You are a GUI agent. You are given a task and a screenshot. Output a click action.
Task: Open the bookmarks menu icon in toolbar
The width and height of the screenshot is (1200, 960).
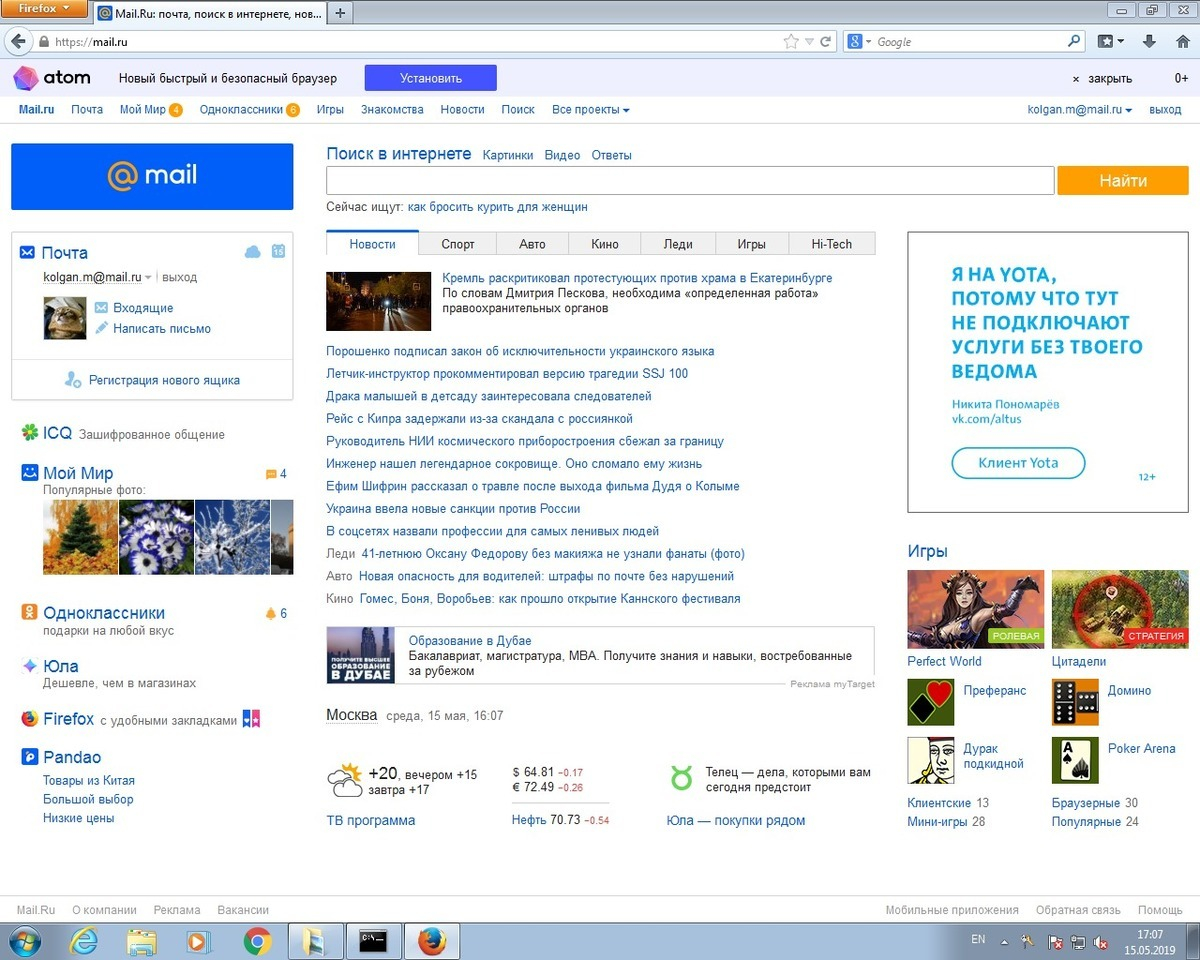click(1110, 42)
